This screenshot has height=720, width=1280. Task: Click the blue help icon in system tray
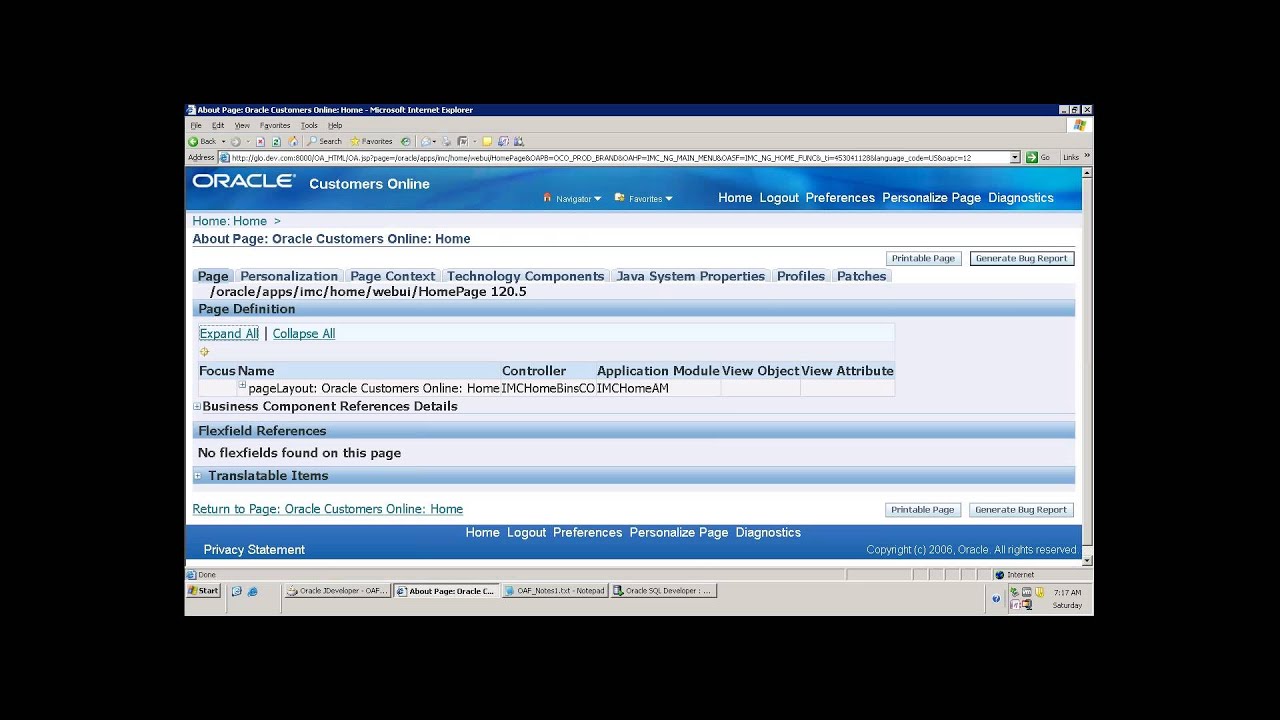(x=996, y=599)
